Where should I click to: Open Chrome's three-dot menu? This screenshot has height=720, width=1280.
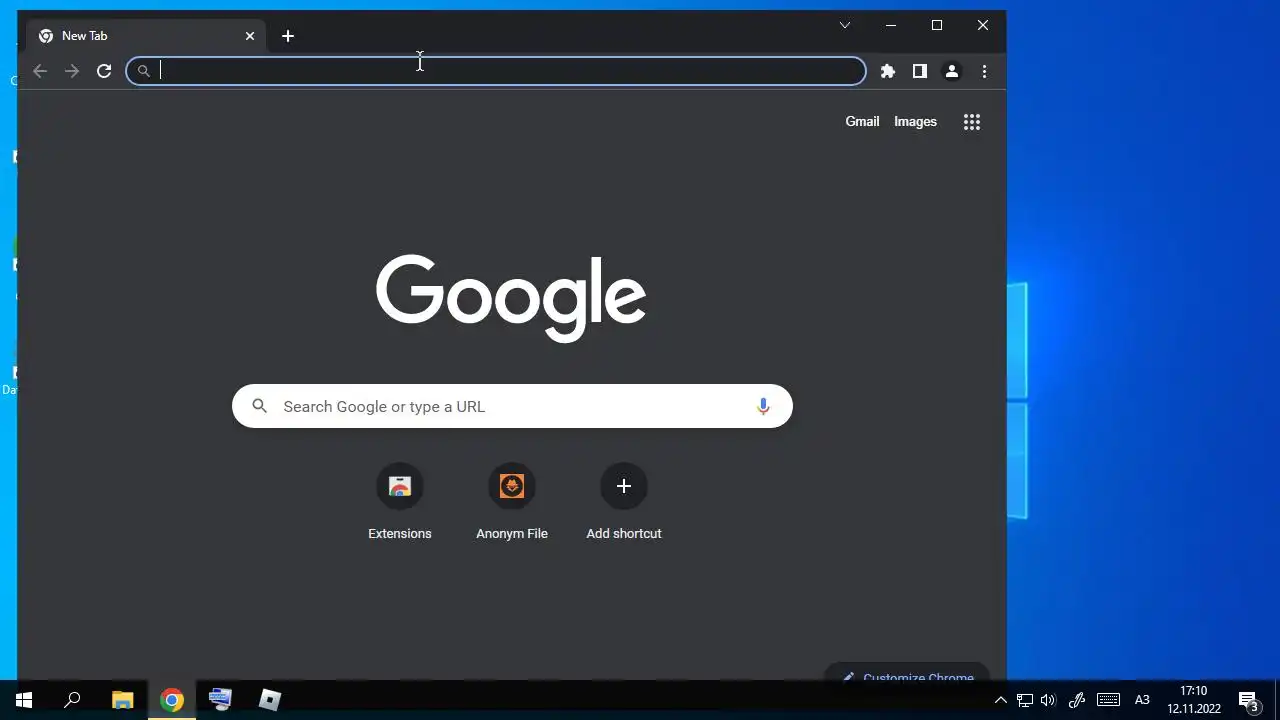tap(985, 71)
